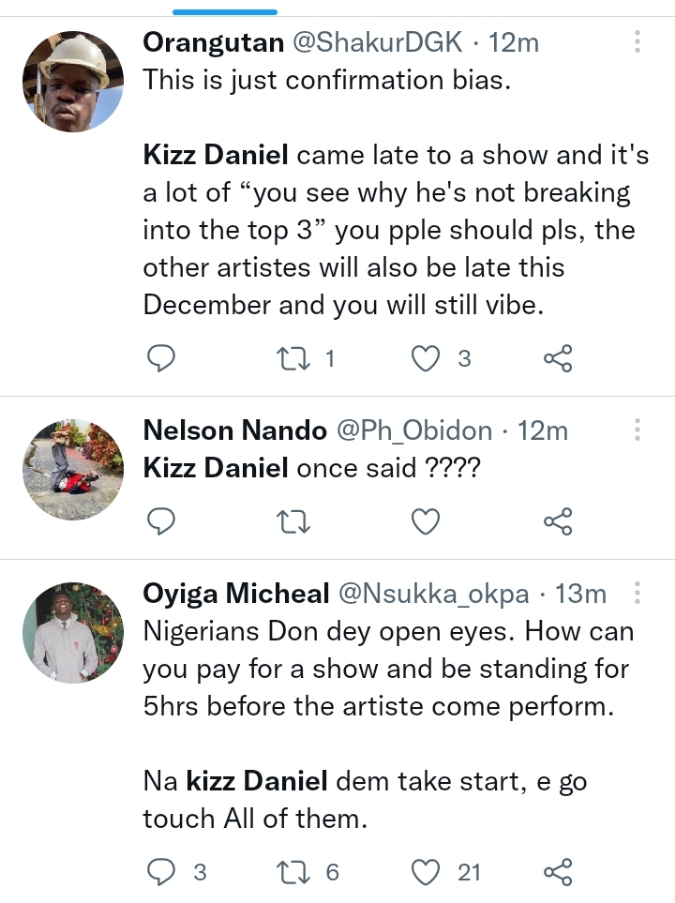675x903 pixels.
Task: Retweet Nelson Nando's 'once said' tweet
Action: click(292, 520)
